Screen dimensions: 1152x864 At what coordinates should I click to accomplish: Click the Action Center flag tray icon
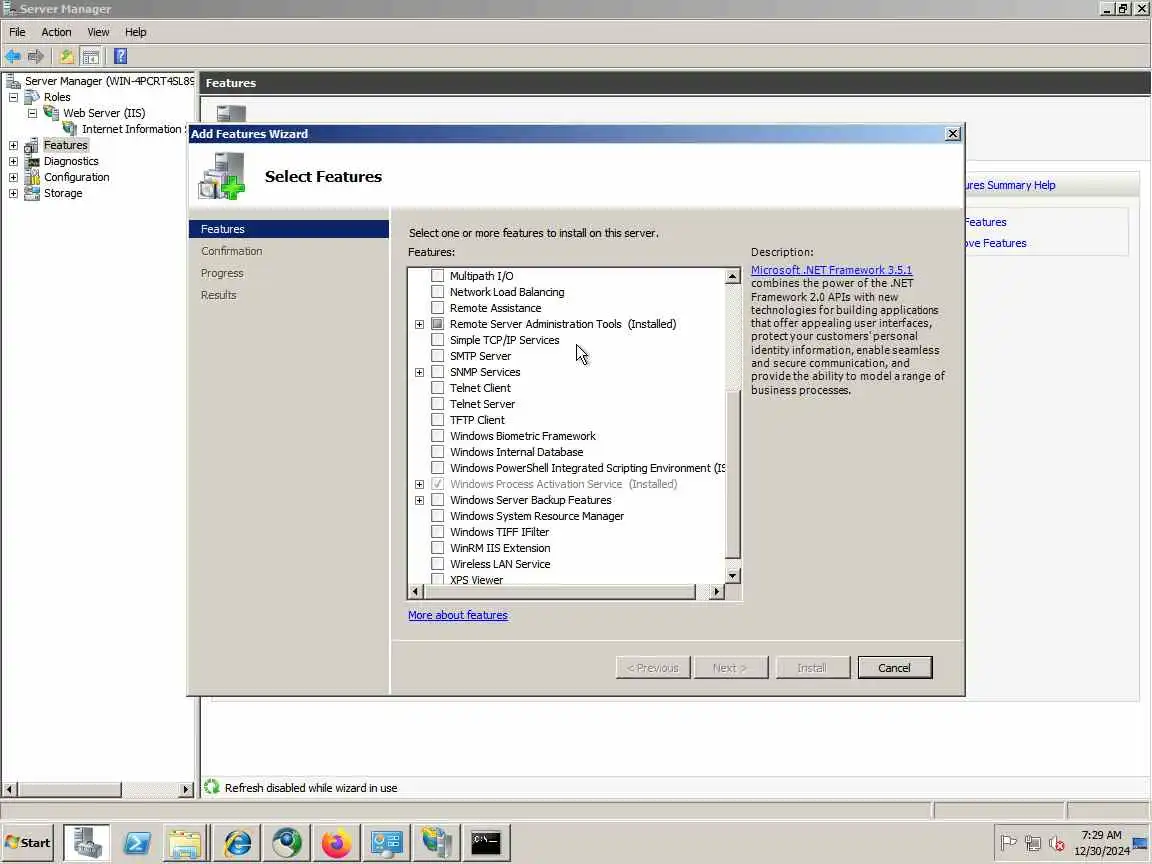coord(1009,843)
